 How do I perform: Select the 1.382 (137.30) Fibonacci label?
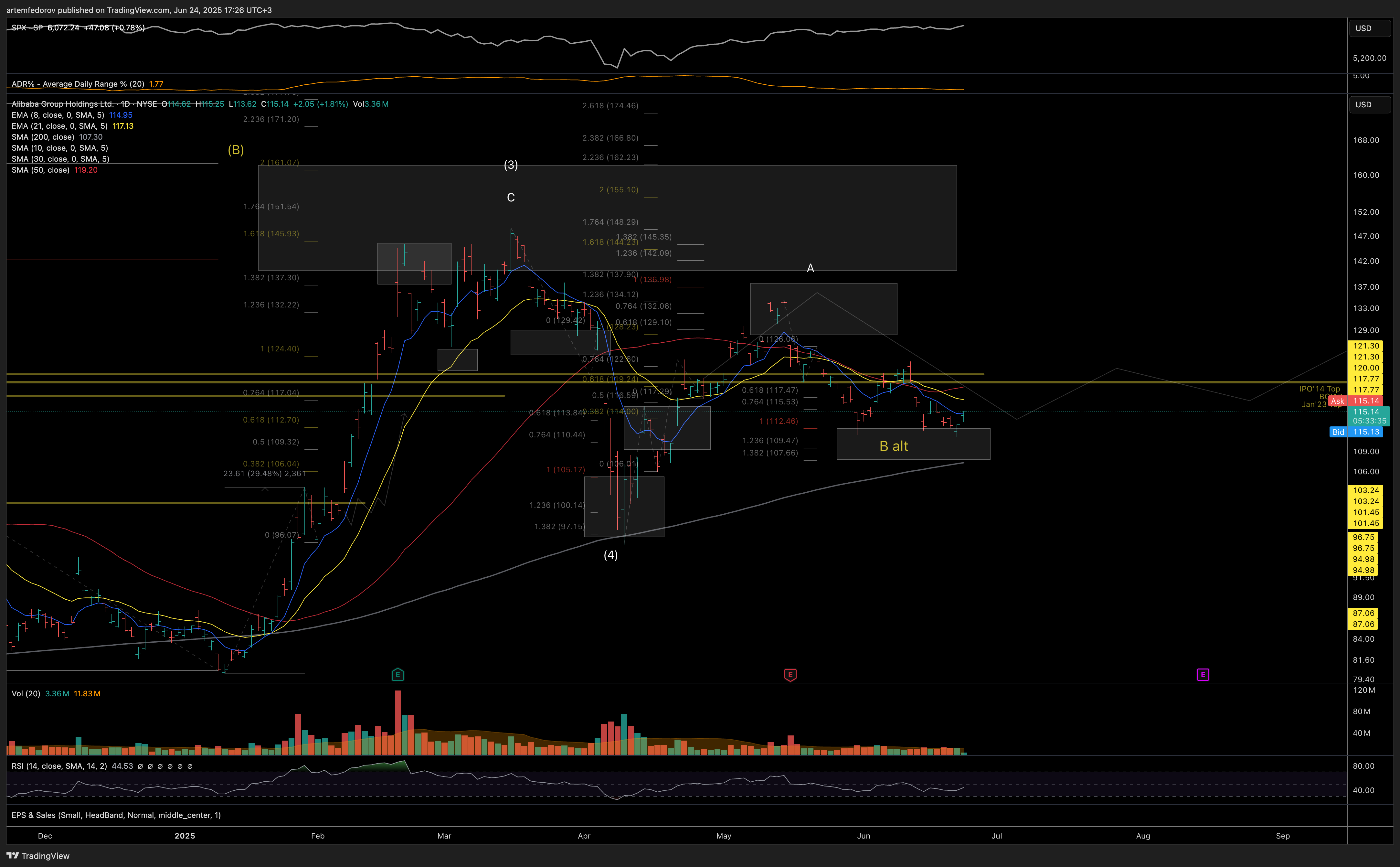coord(271,278)
